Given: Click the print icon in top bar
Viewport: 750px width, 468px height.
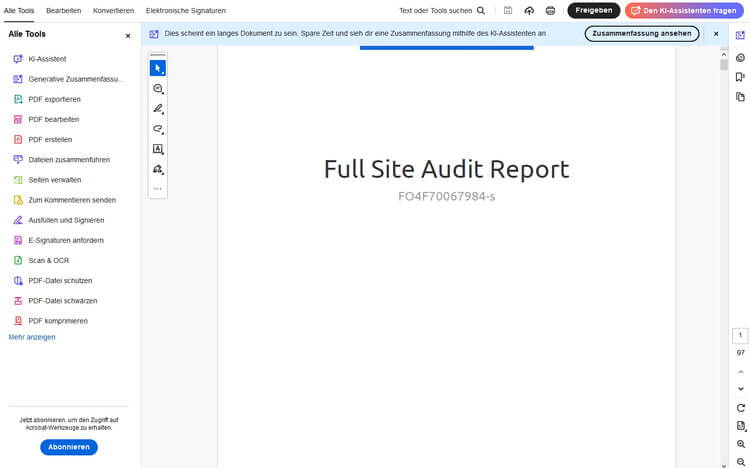Looking at the screenshot, I should (551, 11).
